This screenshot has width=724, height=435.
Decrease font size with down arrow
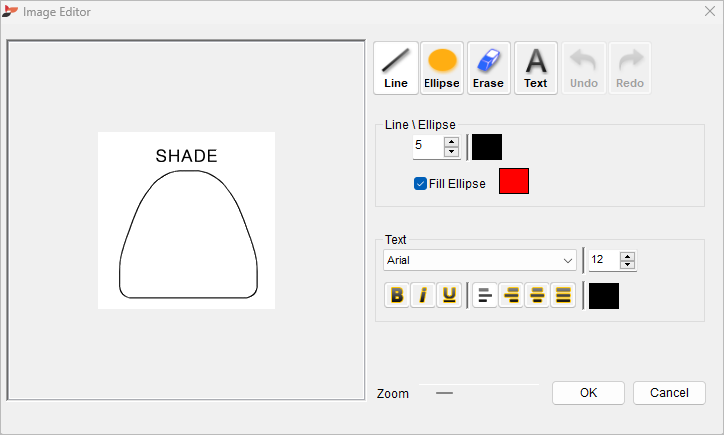[x=627, y=265]
